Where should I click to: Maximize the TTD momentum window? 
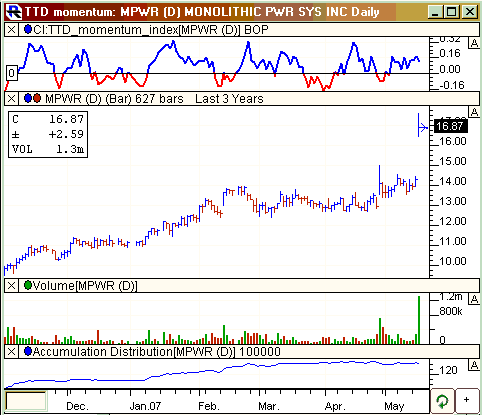[452, 12]
